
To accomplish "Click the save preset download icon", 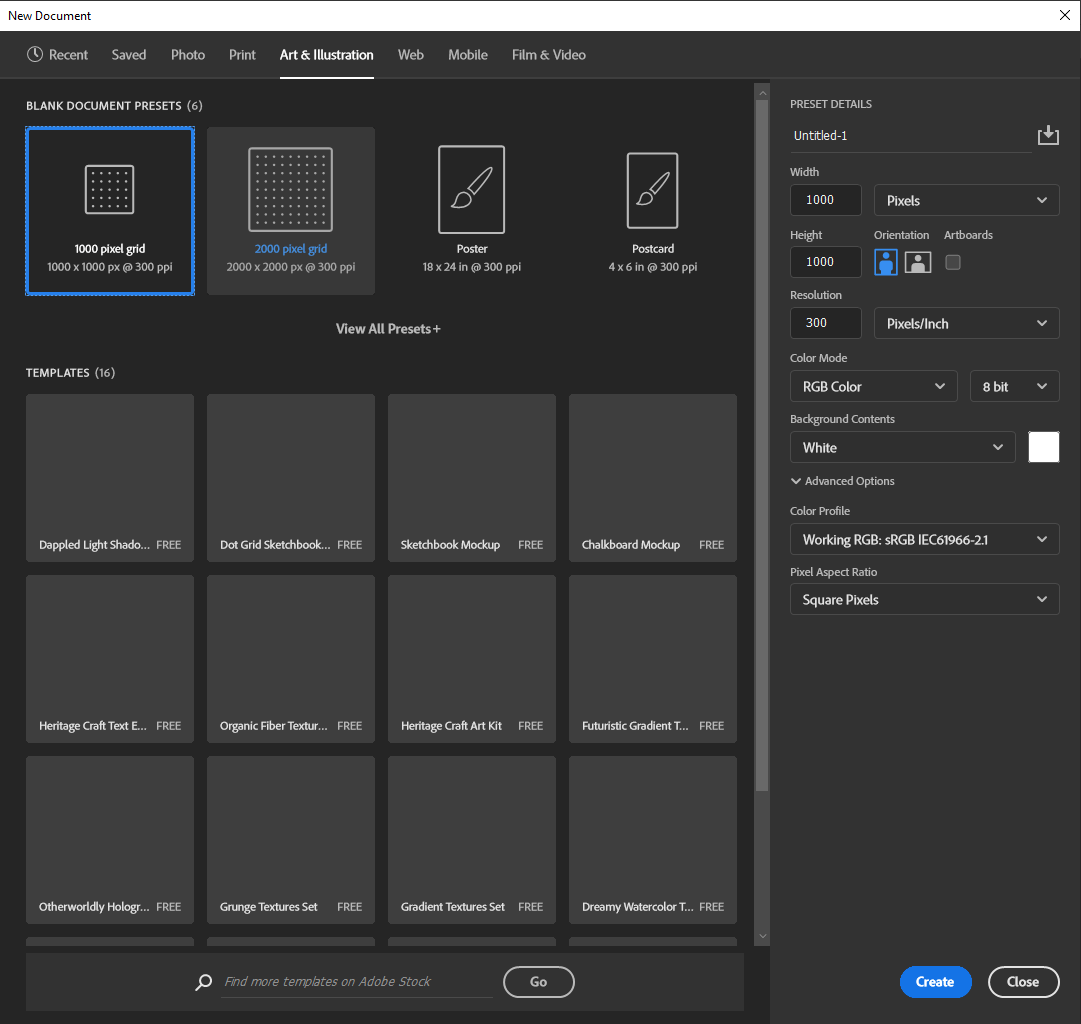I will click(1048, 134).
